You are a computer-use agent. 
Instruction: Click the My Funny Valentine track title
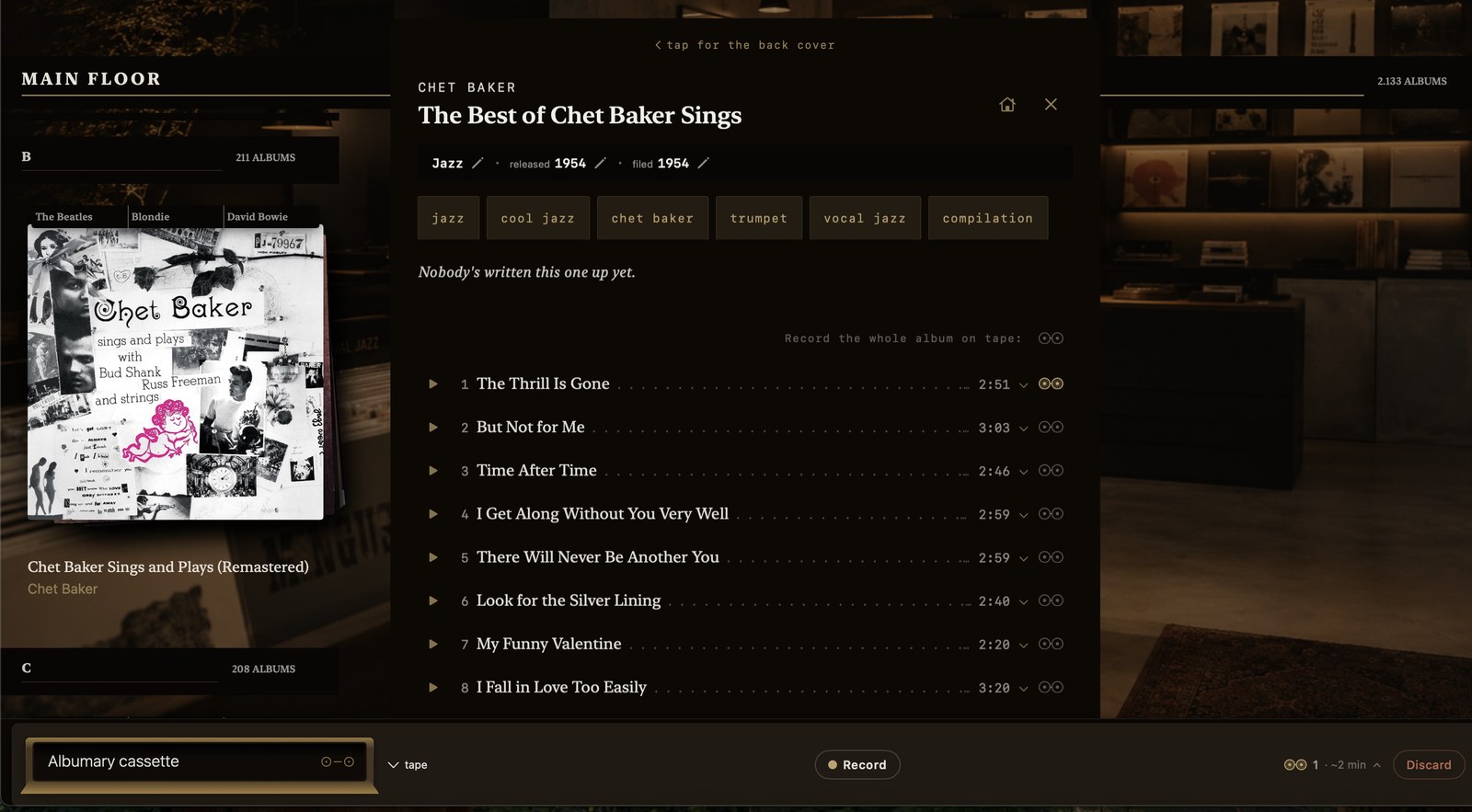(x=549, y=645)
